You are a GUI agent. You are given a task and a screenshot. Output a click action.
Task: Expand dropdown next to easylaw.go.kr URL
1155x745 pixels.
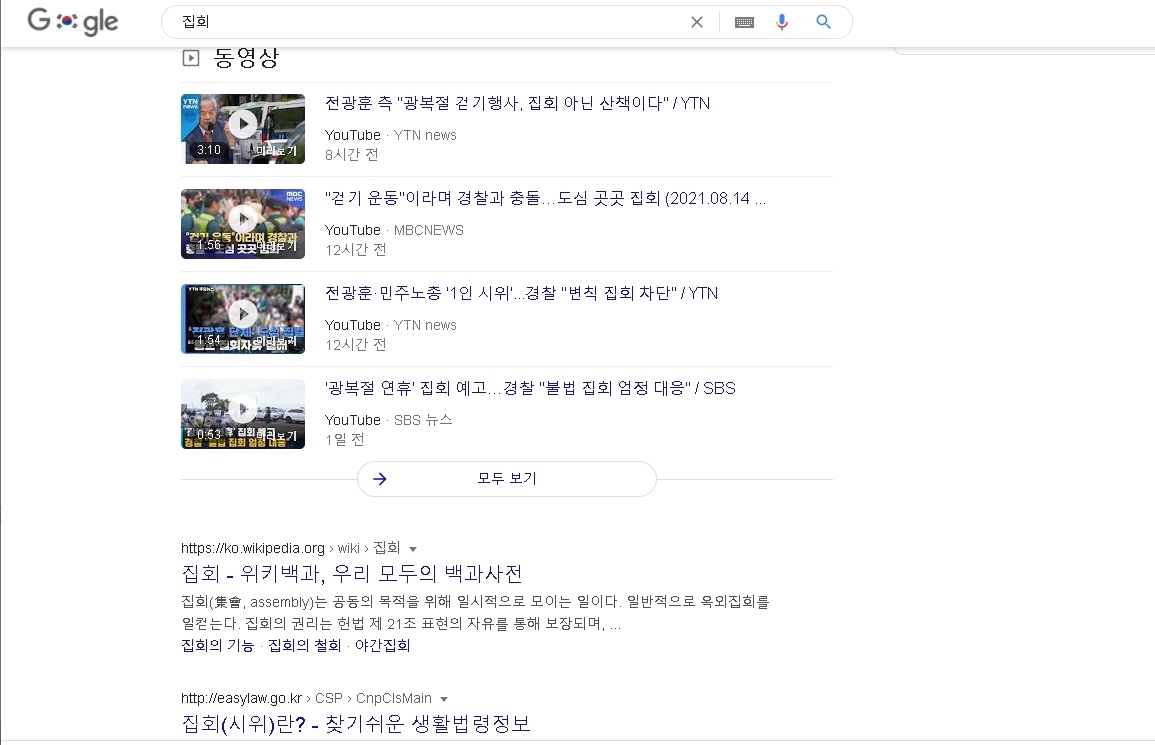pos(444,699)
